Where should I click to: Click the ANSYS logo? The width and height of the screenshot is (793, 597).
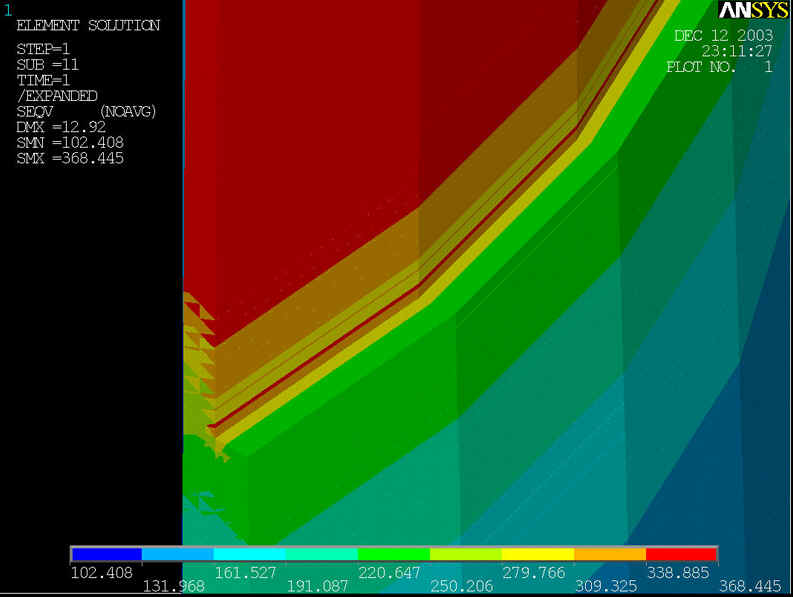(754, 10)
